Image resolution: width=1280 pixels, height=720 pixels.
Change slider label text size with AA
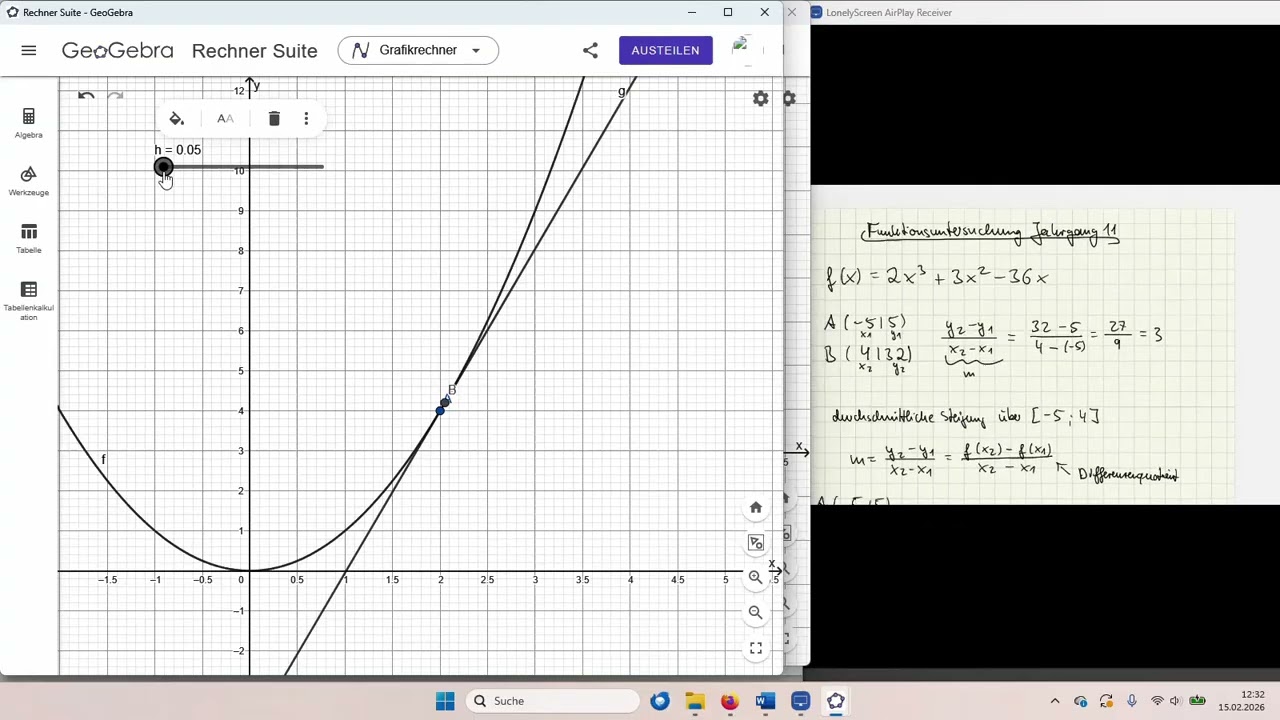tap(225, 119)
